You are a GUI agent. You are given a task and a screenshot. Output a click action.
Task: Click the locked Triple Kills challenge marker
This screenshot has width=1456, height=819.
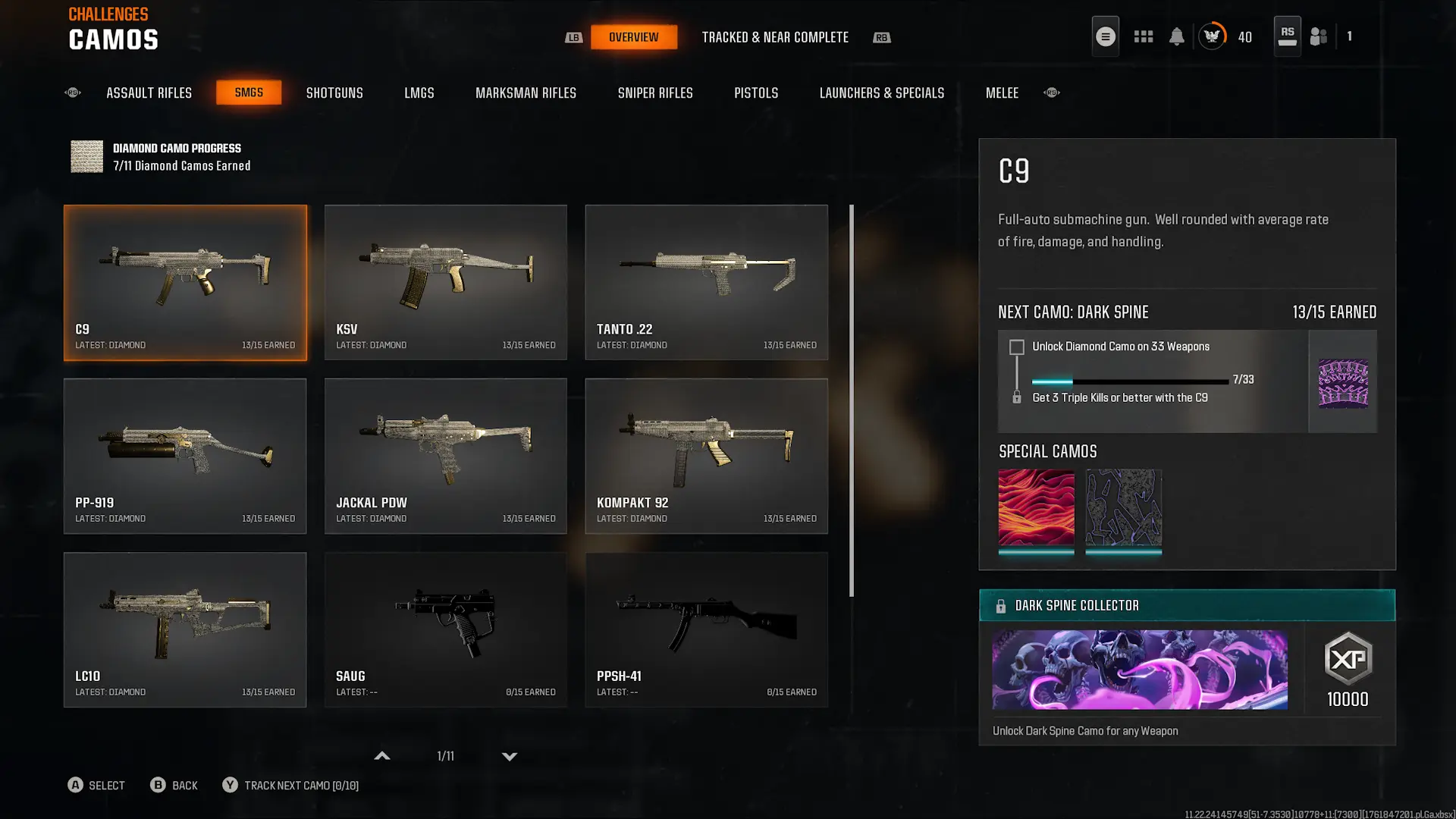[1016, 397]
